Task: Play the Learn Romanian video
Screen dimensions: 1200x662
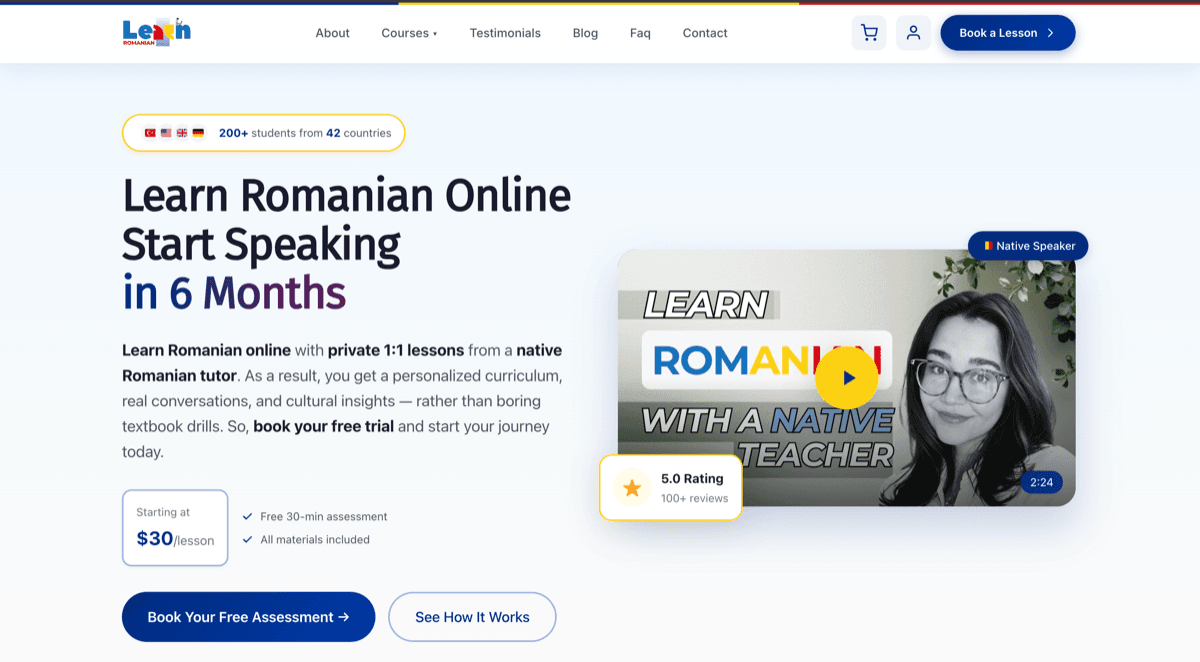Action: [x=847, y=377]
